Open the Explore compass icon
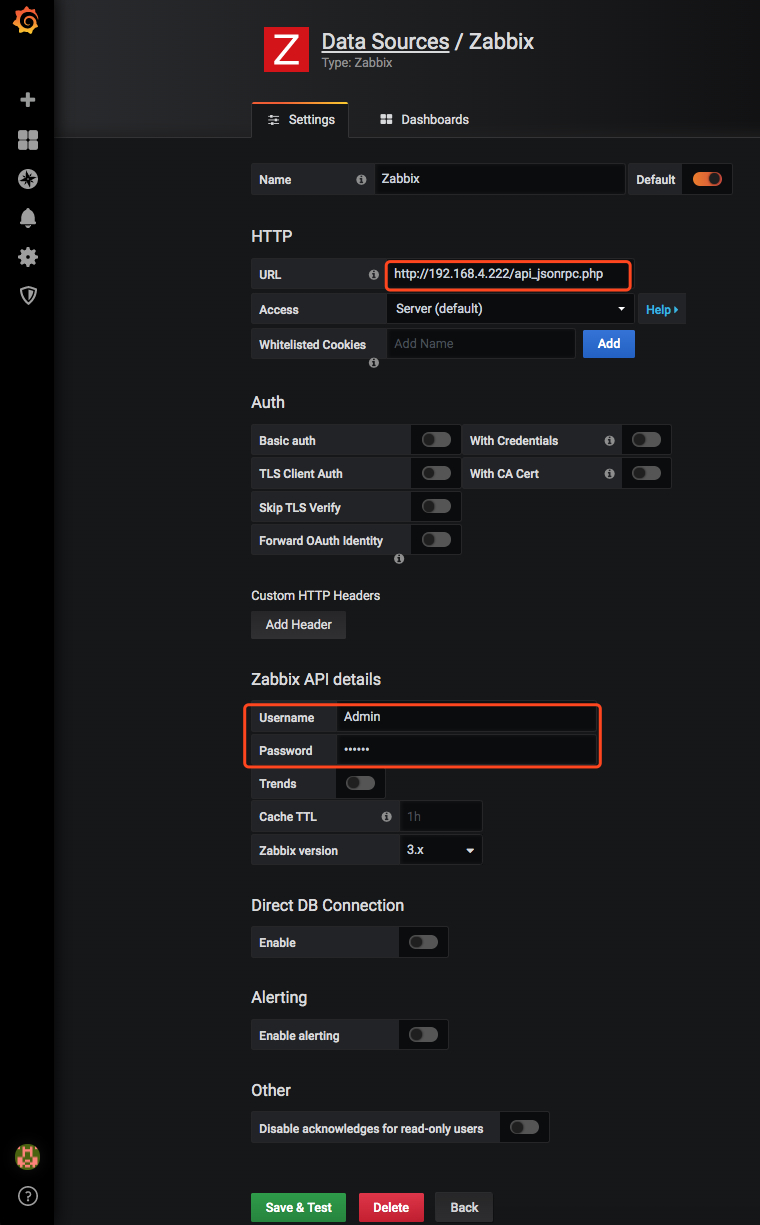The height and width of the screenshot is (1225, 760). (28, 179)
